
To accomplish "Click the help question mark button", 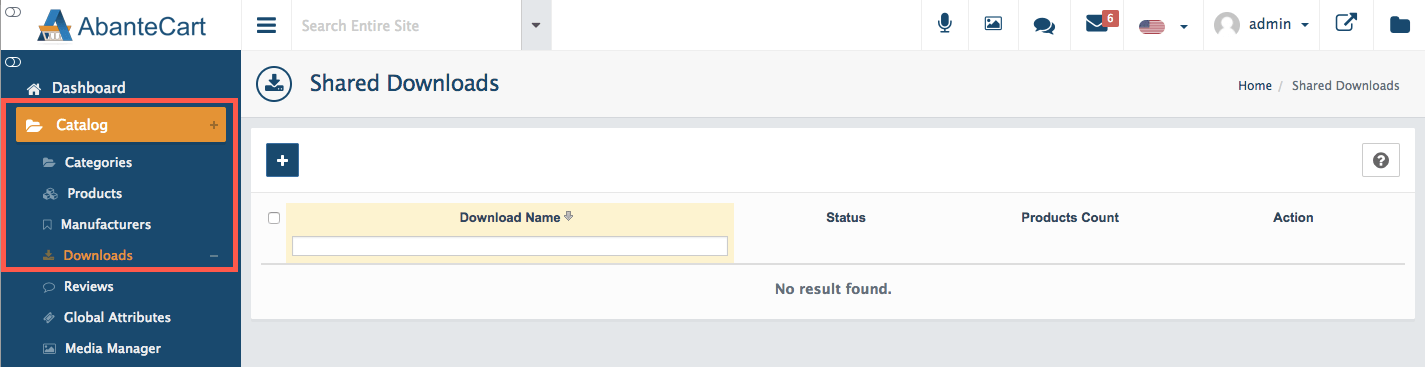I will 1381,161.
